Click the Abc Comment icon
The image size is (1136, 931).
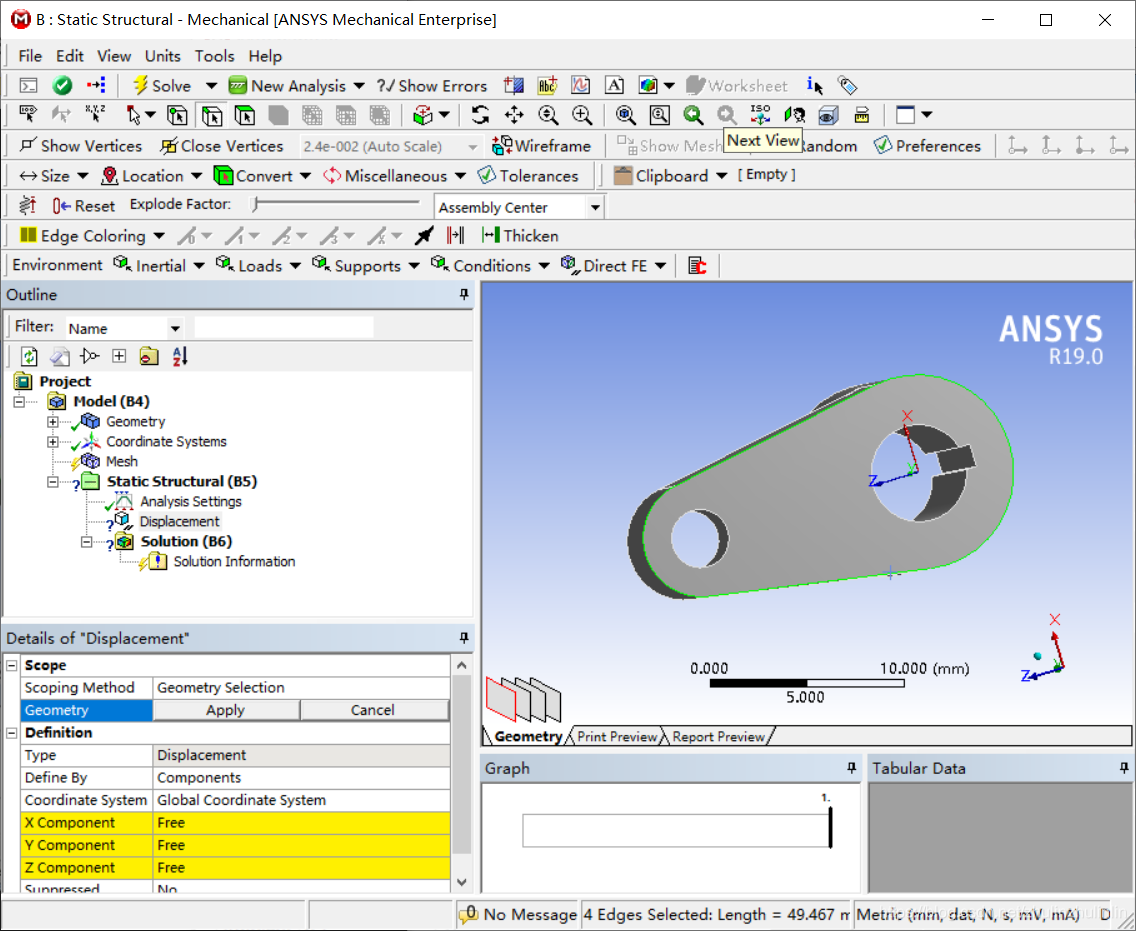pos(547,85)
